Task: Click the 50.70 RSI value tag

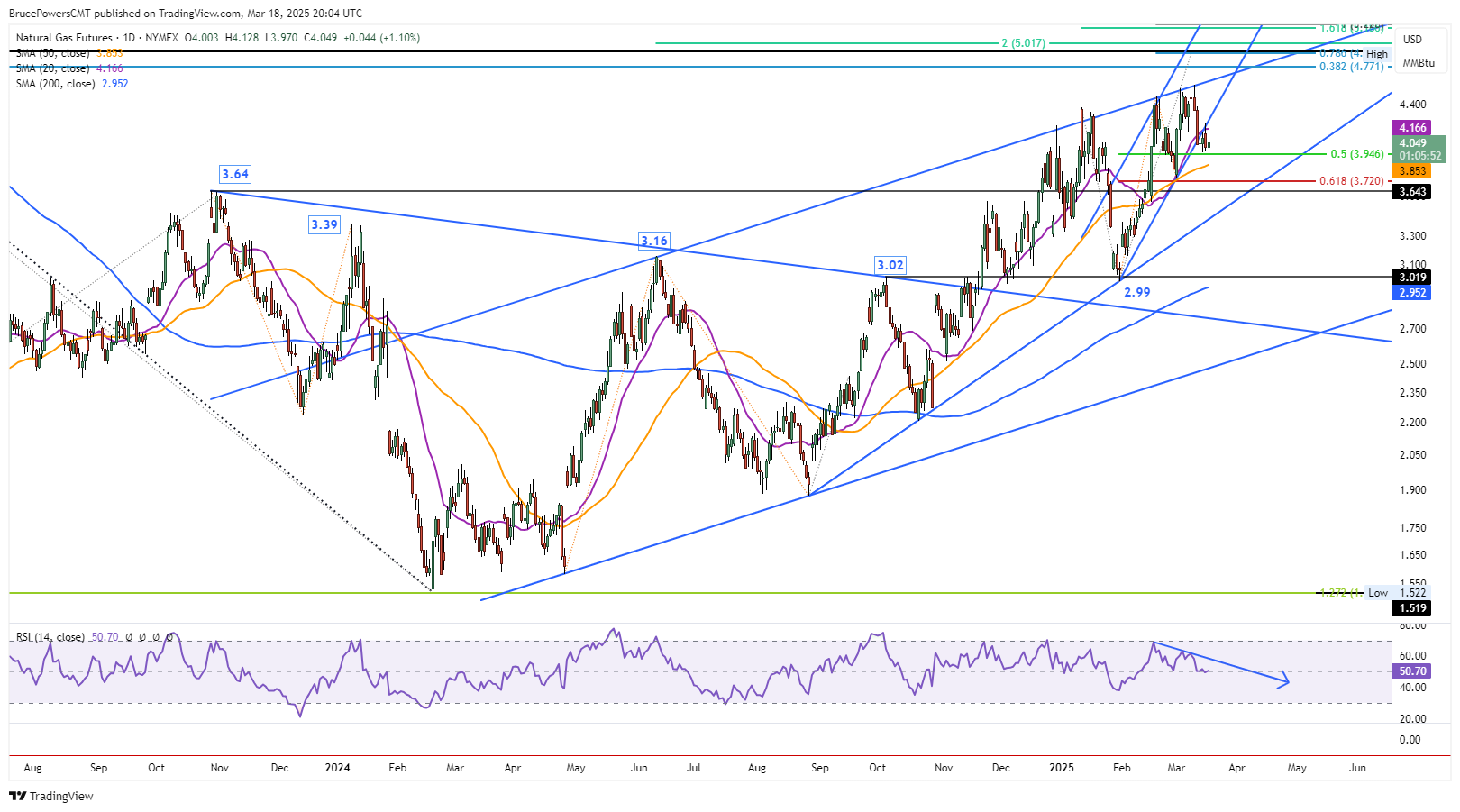Action: [1412, 671]
